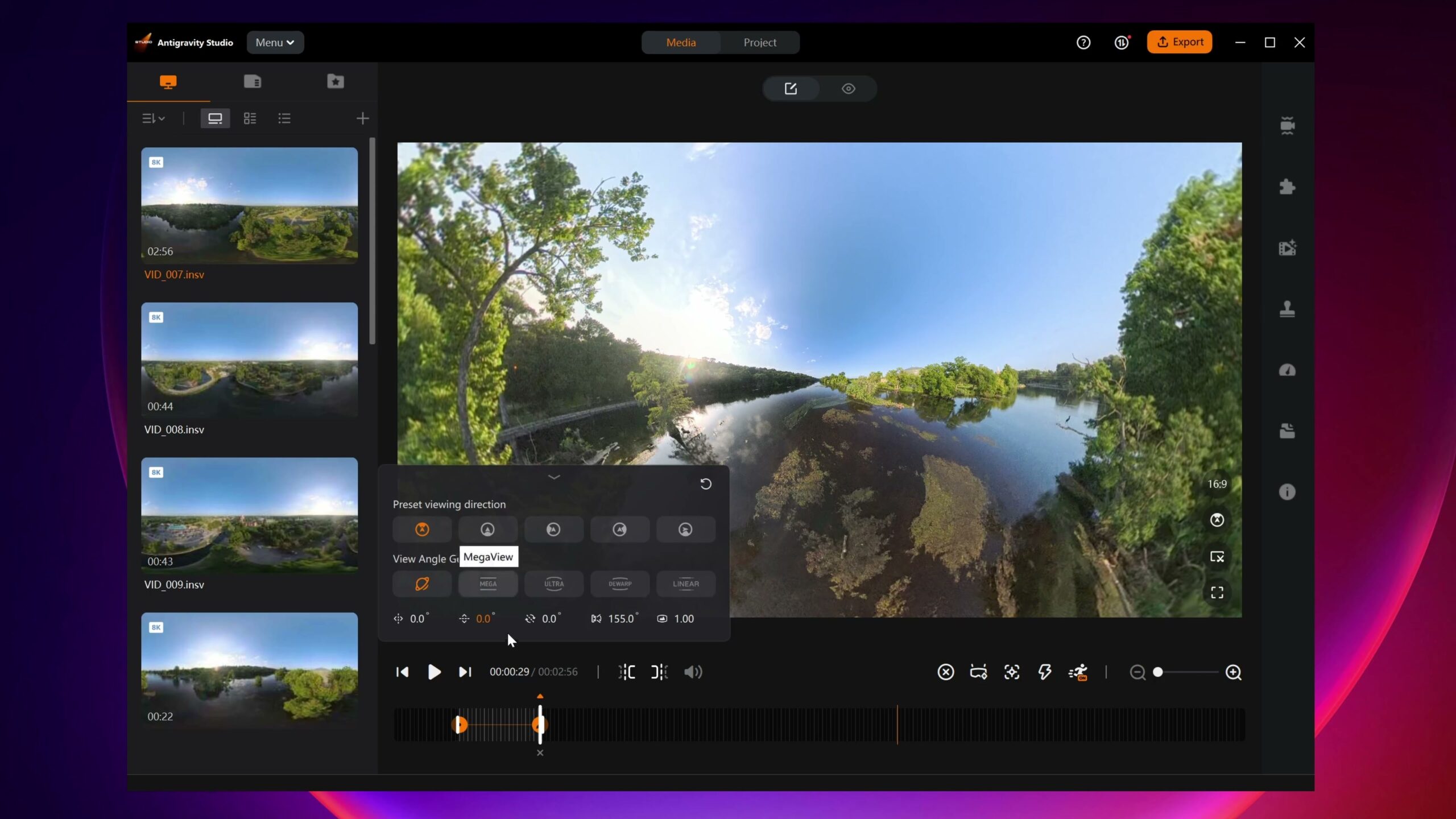1456x819 pixels.
Task: Select the fifth preset viewing direction
Action: [x=685, y=530]
